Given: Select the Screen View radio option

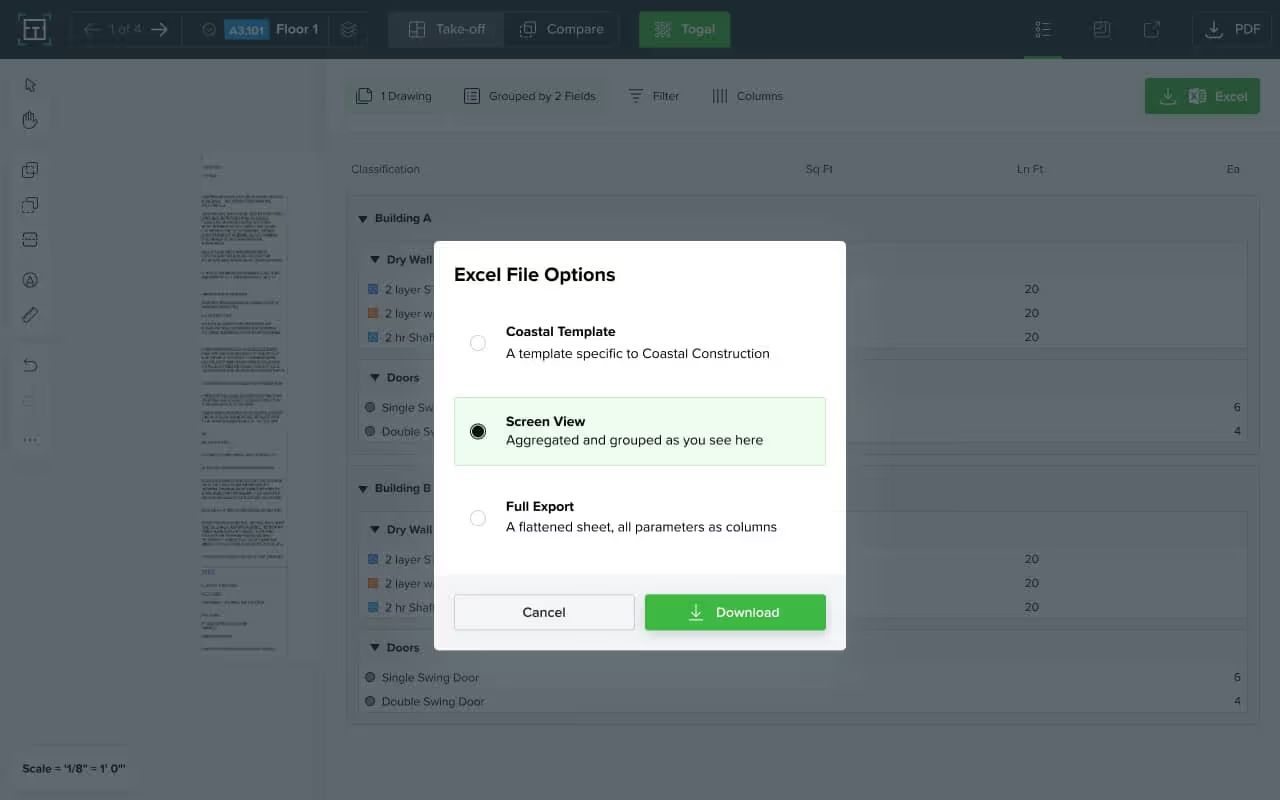Looking at the screenshot, I should [x=478, y=431].
